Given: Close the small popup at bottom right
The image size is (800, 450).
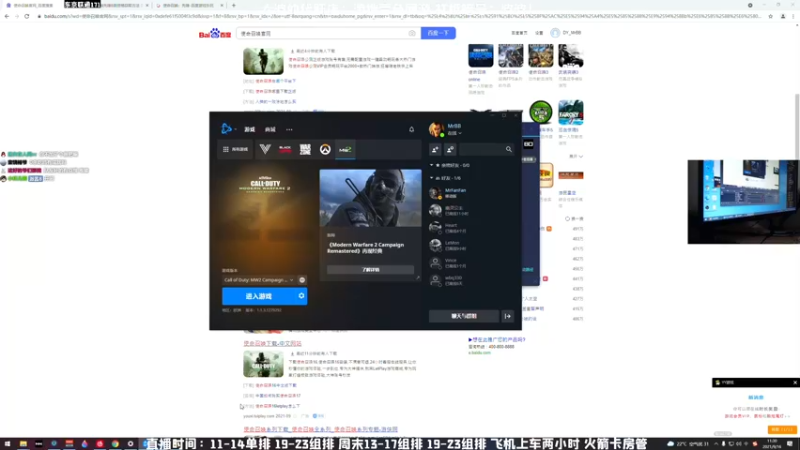Looking at the screenshot, I should coord(795,383).
